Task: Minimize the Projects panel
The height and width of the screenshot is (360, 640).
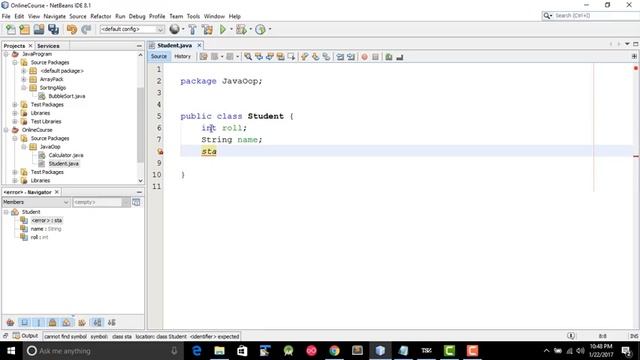Action: coord(139,46)
